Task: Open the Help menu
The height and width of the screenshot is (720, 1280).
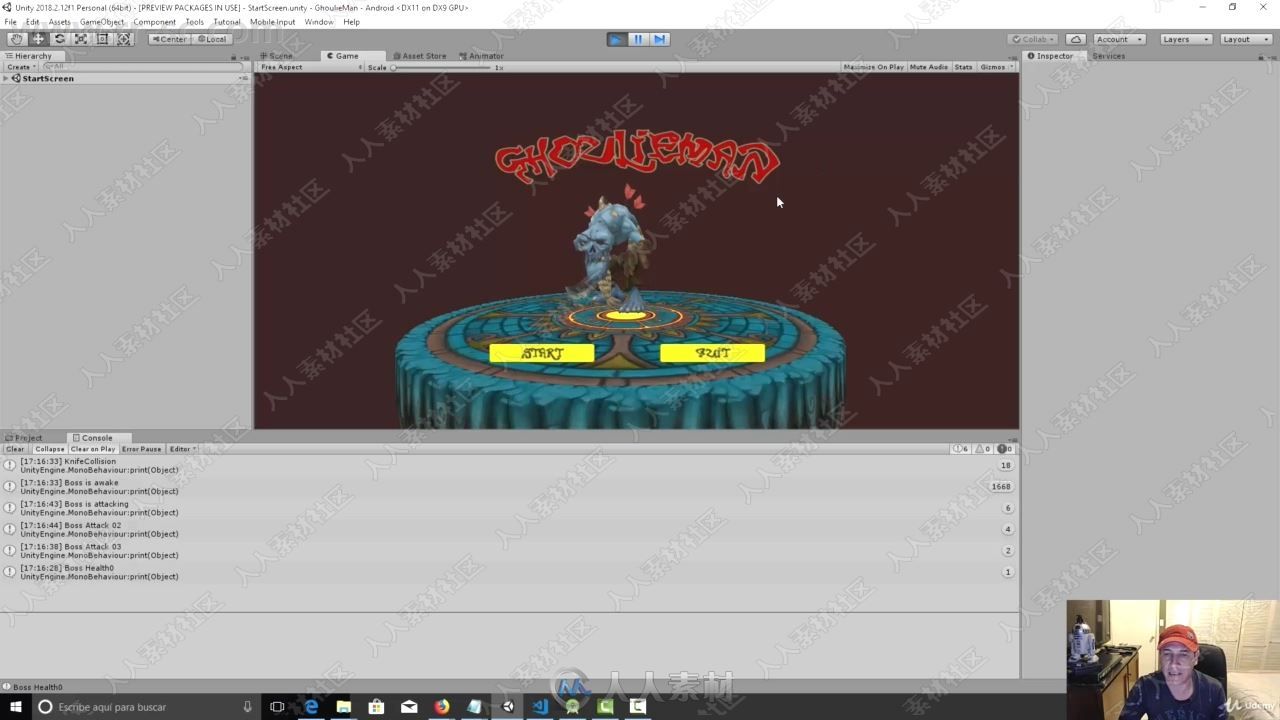Action: coord(351,22)
